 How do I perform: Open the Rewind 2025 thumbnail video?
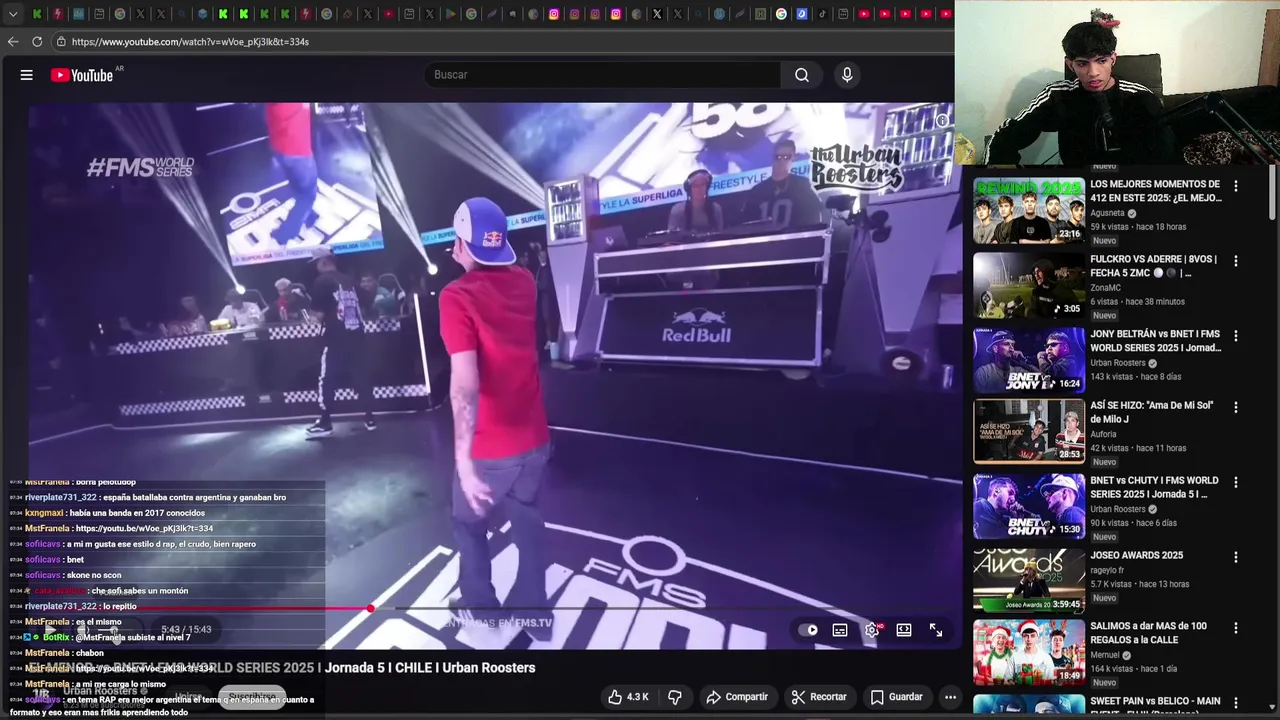pos(1029,211)
